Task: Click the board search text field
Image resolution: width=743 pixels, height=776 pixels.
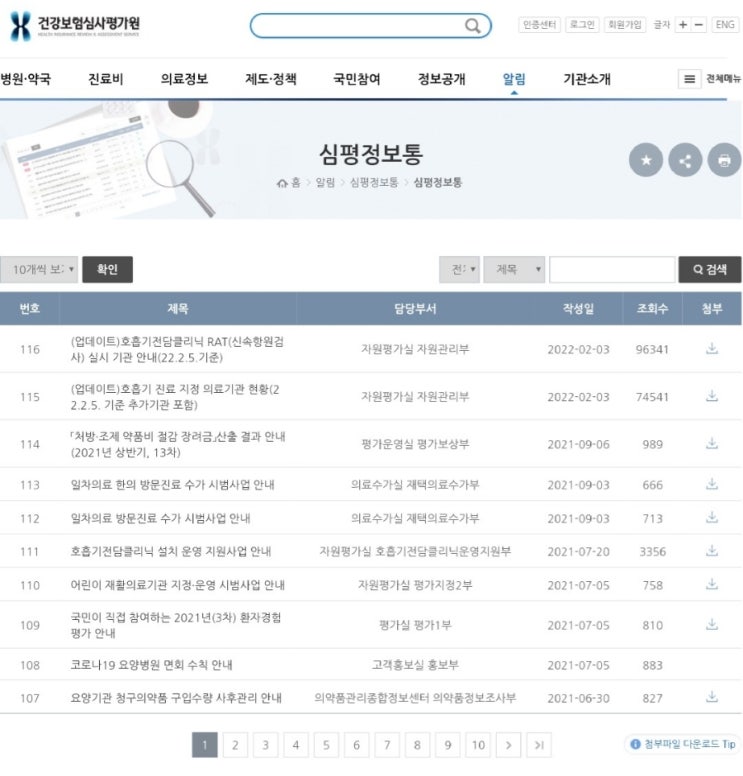Action: (x=612, y=269)
